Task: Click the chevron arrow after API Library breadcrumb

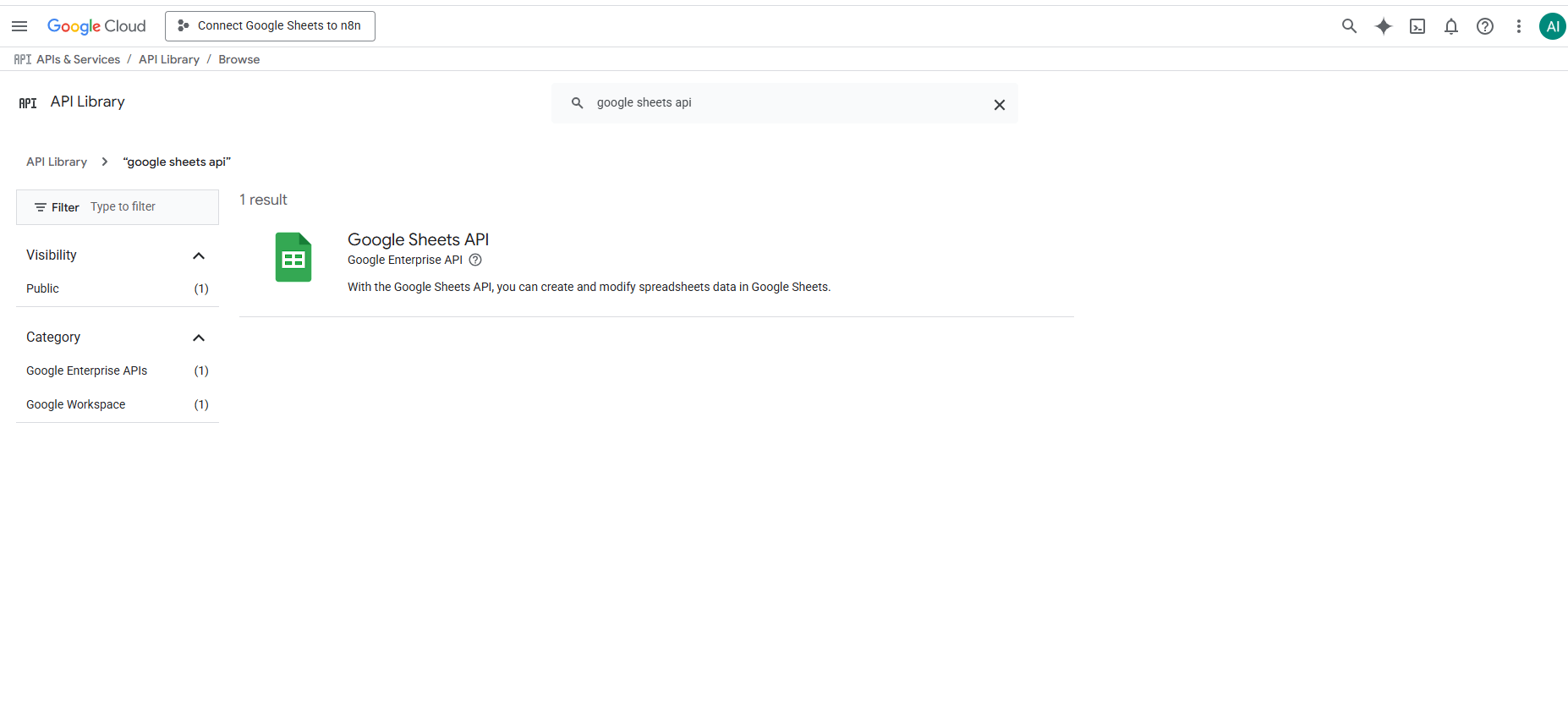Action: point(105,162)
